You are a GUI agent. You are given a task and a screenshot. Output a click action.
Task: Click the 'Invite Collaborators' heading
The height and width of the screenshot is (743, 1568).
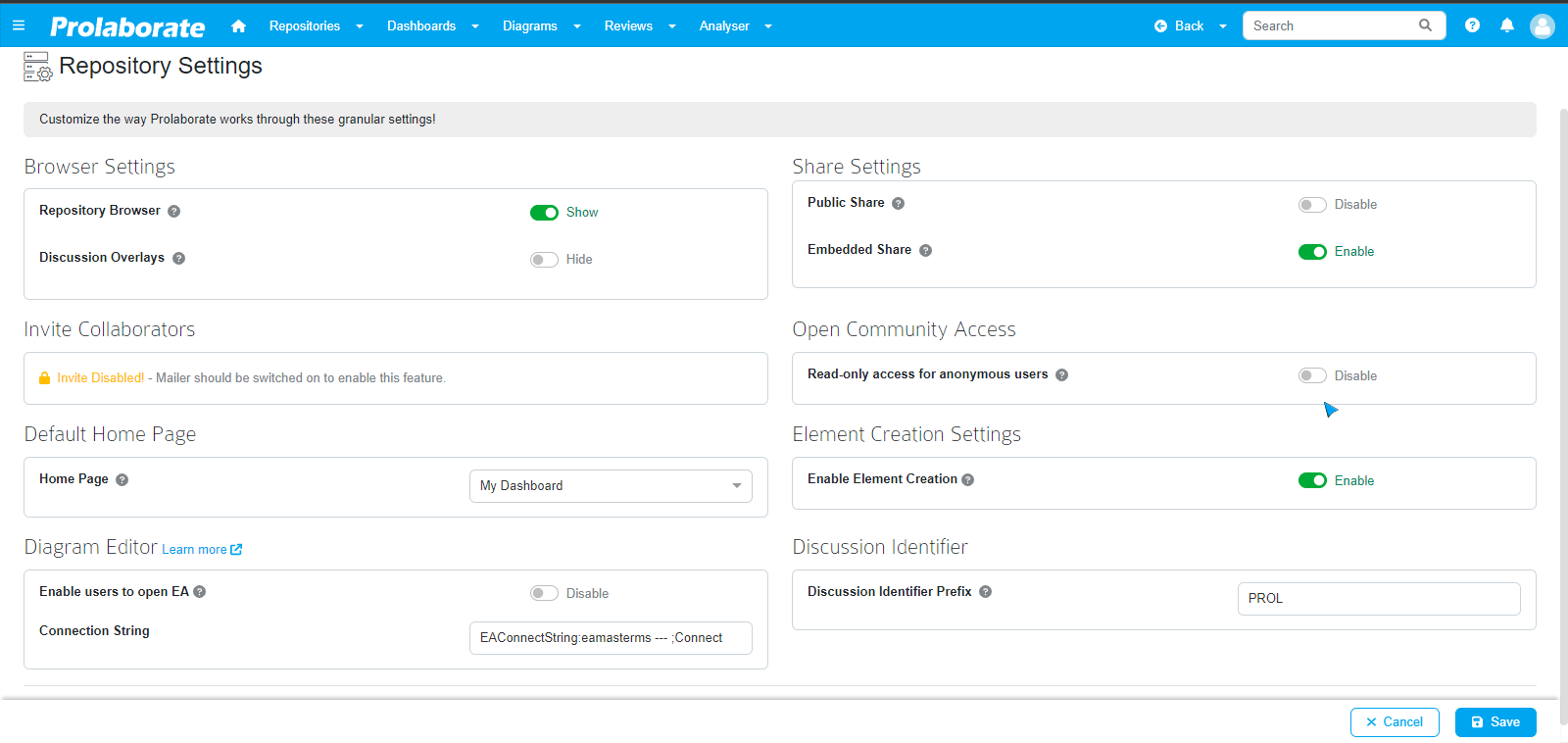point(110,329)
